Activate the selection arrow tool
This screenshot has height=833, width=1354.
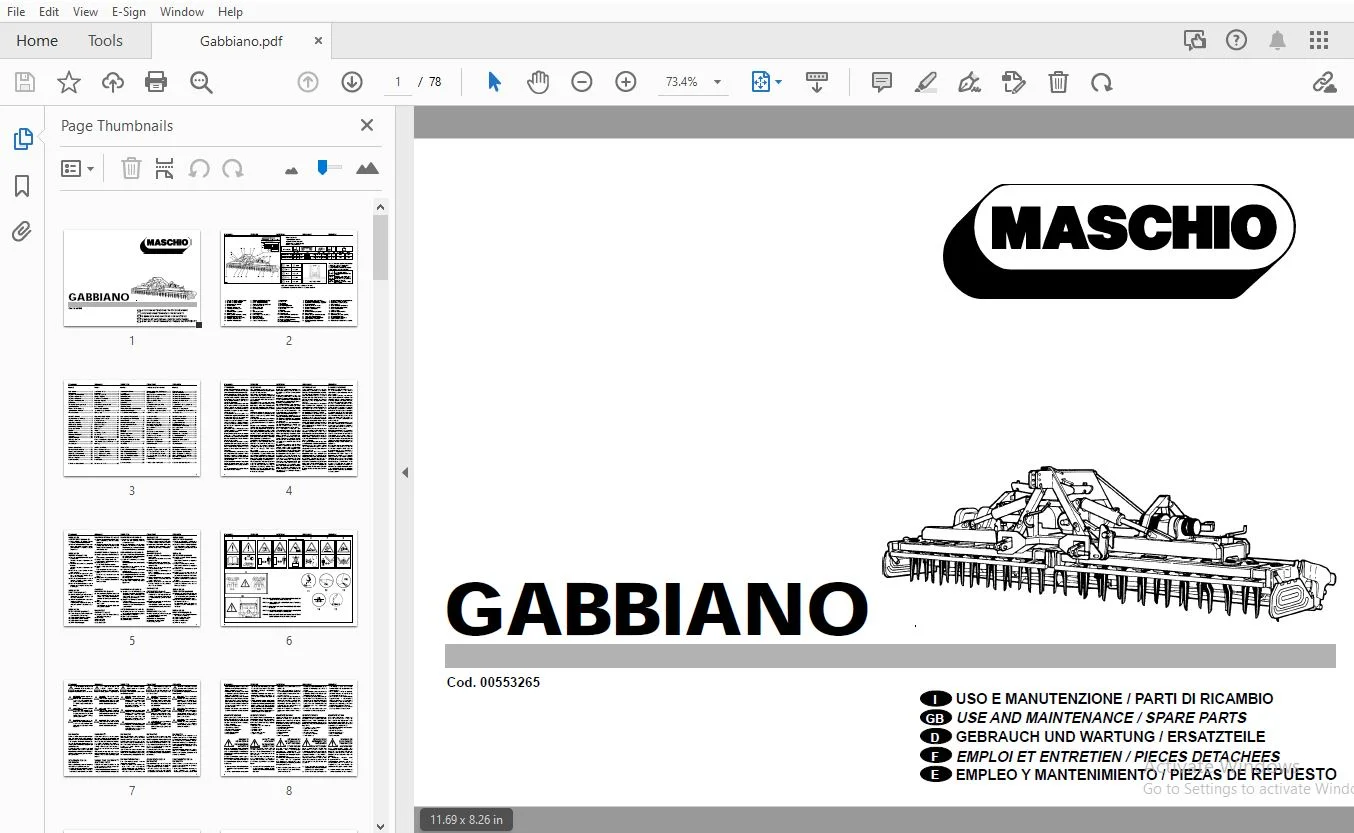coord(494,82)
